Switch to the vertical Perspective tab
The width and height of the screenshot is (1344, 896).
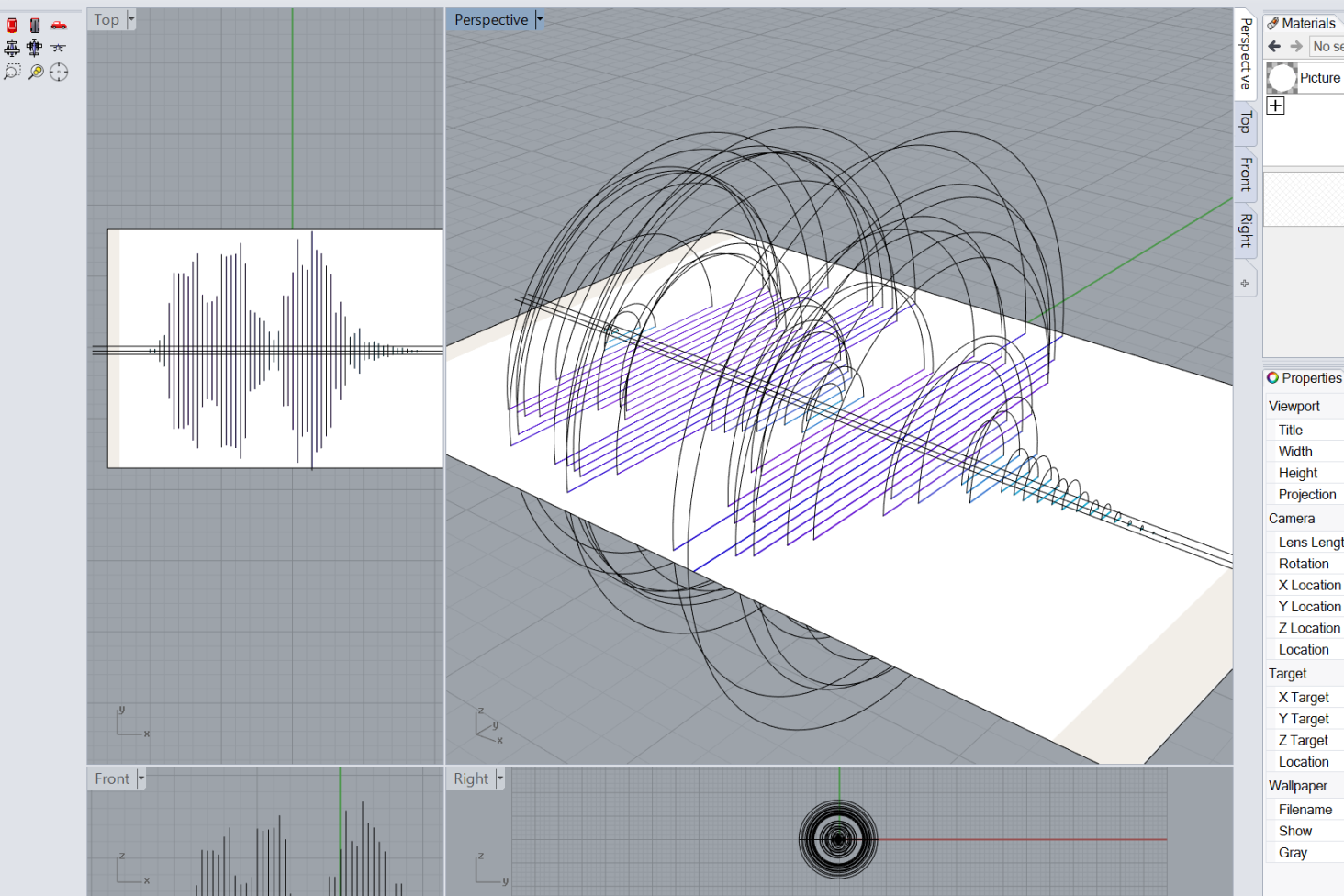(1246, 54)
